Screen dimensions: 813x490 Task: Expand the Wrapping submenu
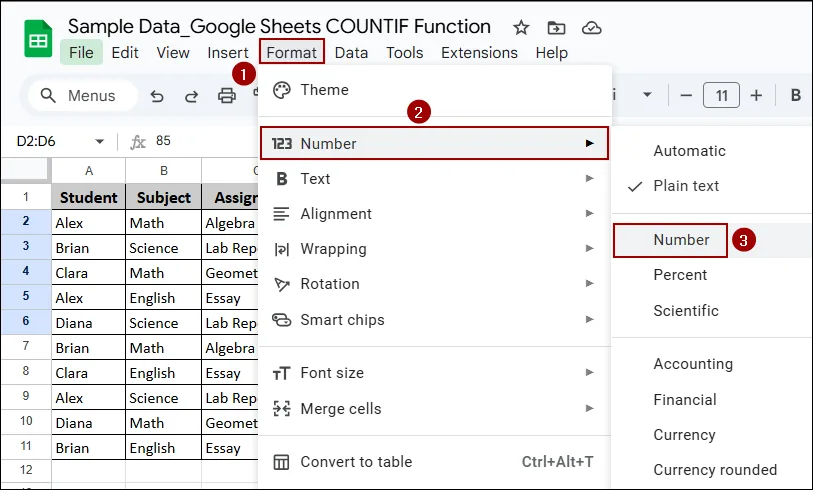(434, 249)
